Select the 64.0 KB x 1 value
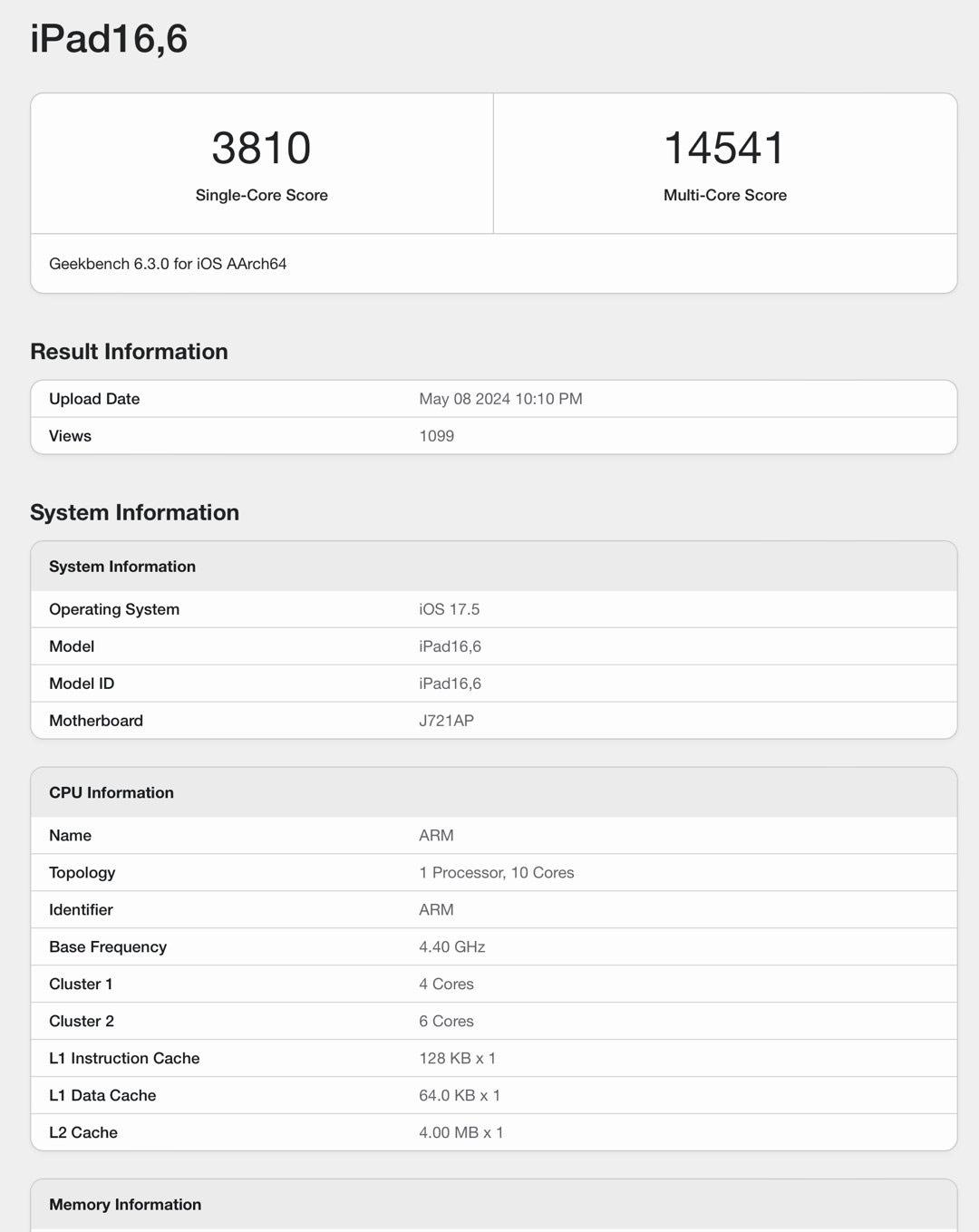 460,1096
